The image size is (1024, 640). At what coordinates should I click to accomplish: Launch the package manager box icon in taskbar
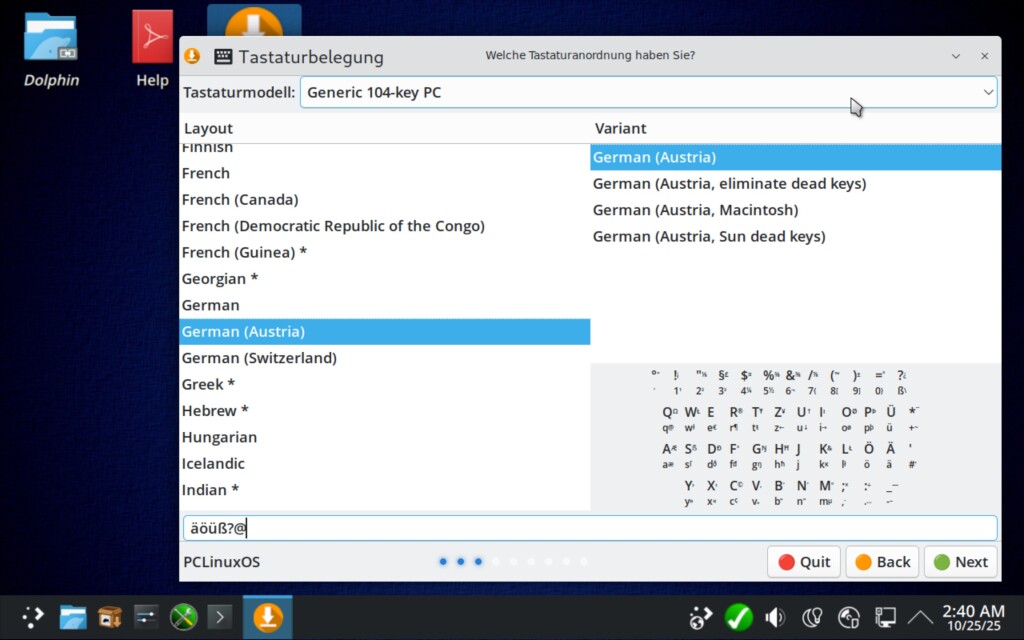110,617
